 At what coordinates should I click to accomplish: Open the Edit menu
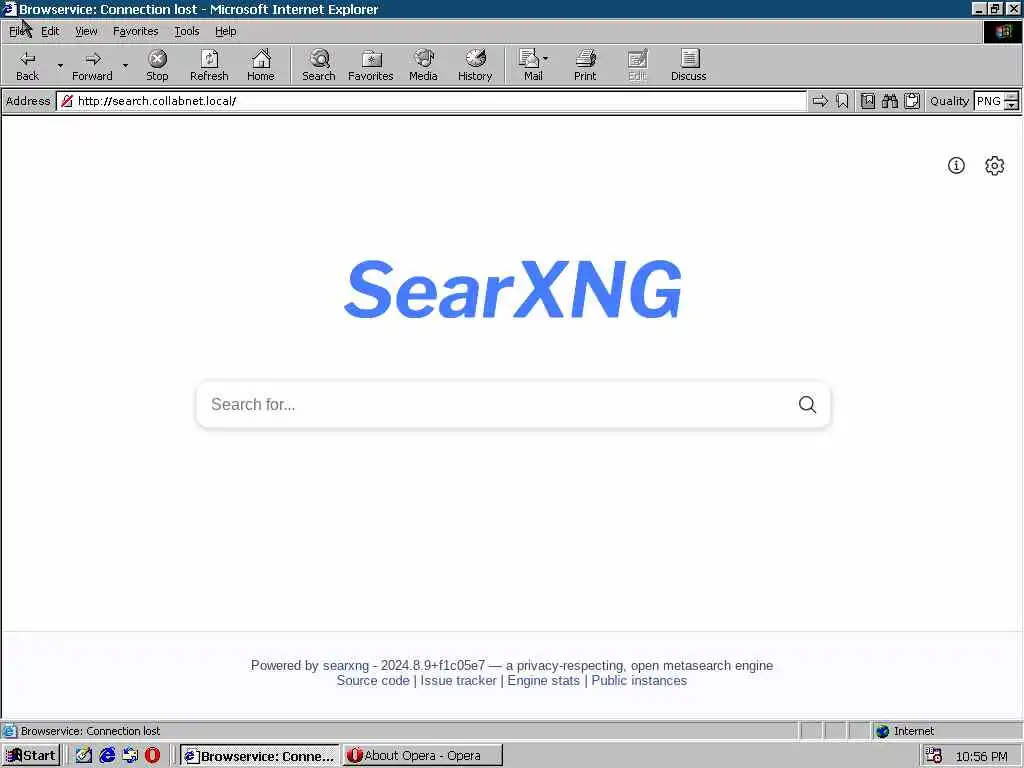tap(50, 31)
